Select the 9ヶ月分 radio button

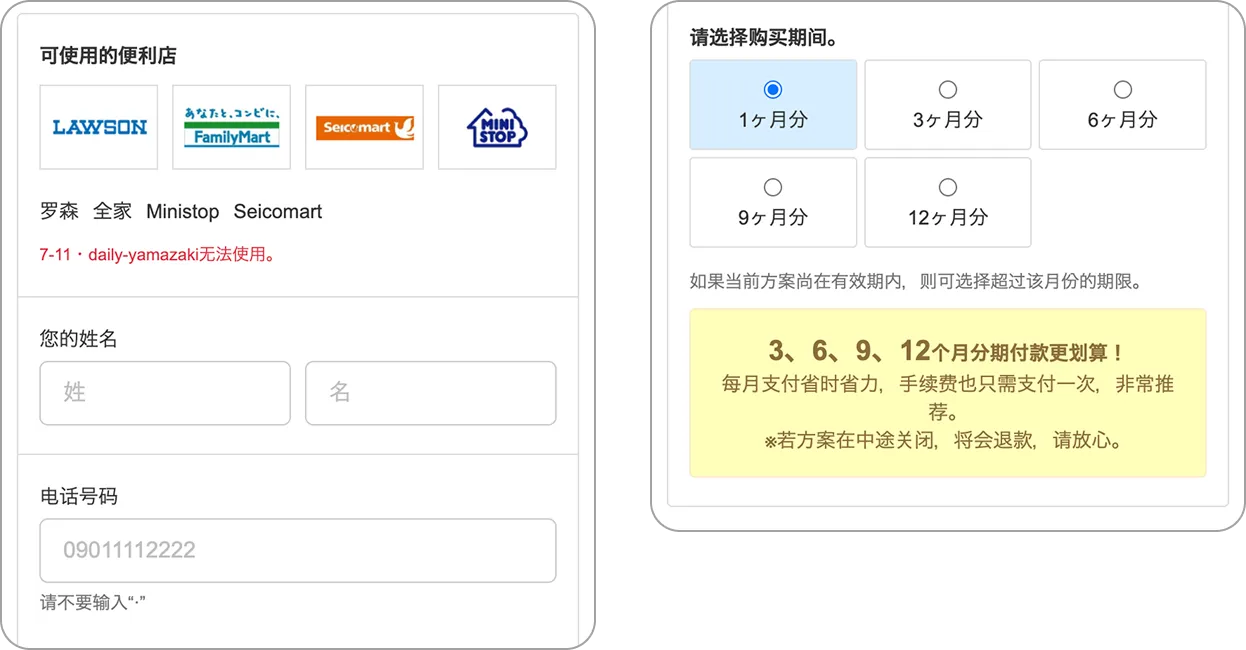pyautogui.click(x=773, y=187)
